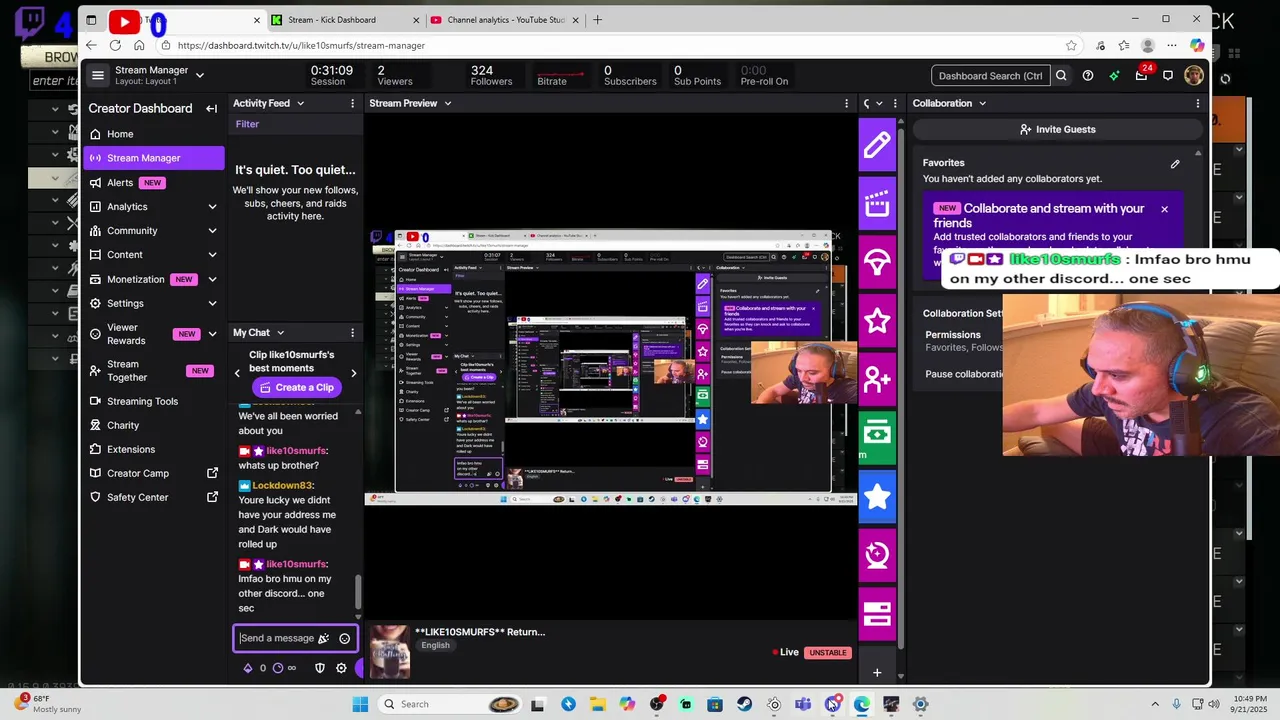Click the clapperboard Clip quick action tile
This screenshot has width=1280, height=720.
[877, 204]
